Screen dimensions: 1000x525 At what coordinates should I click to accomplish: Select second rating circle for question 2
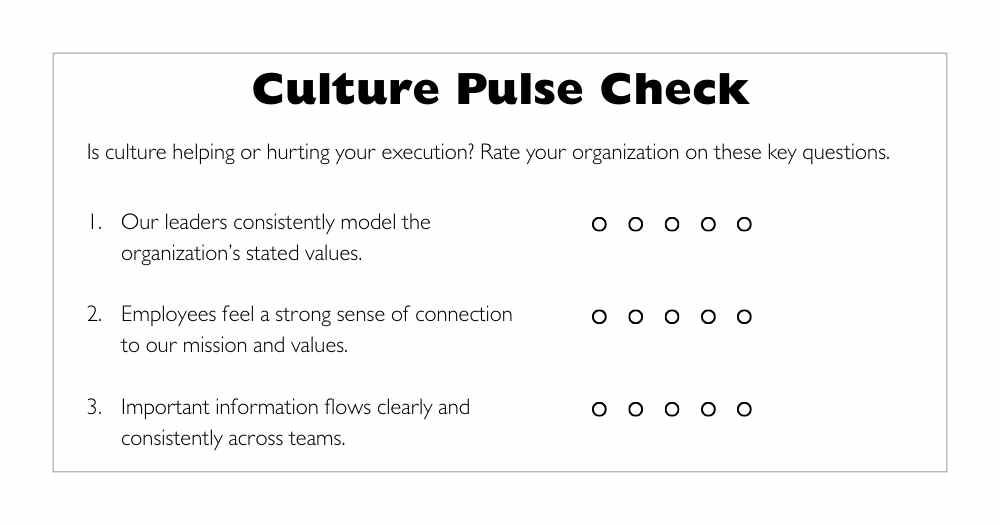(x=635, y=317)
